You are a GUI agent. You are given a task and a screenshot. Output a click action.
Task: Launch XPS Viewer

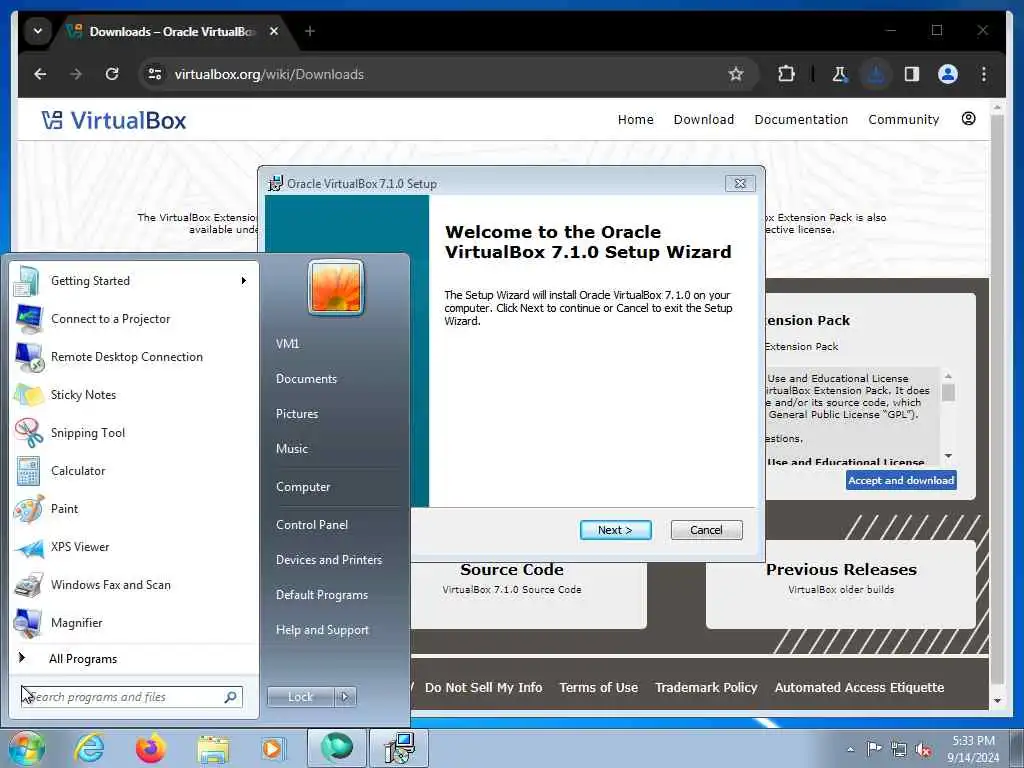click(x=134, y=547)
